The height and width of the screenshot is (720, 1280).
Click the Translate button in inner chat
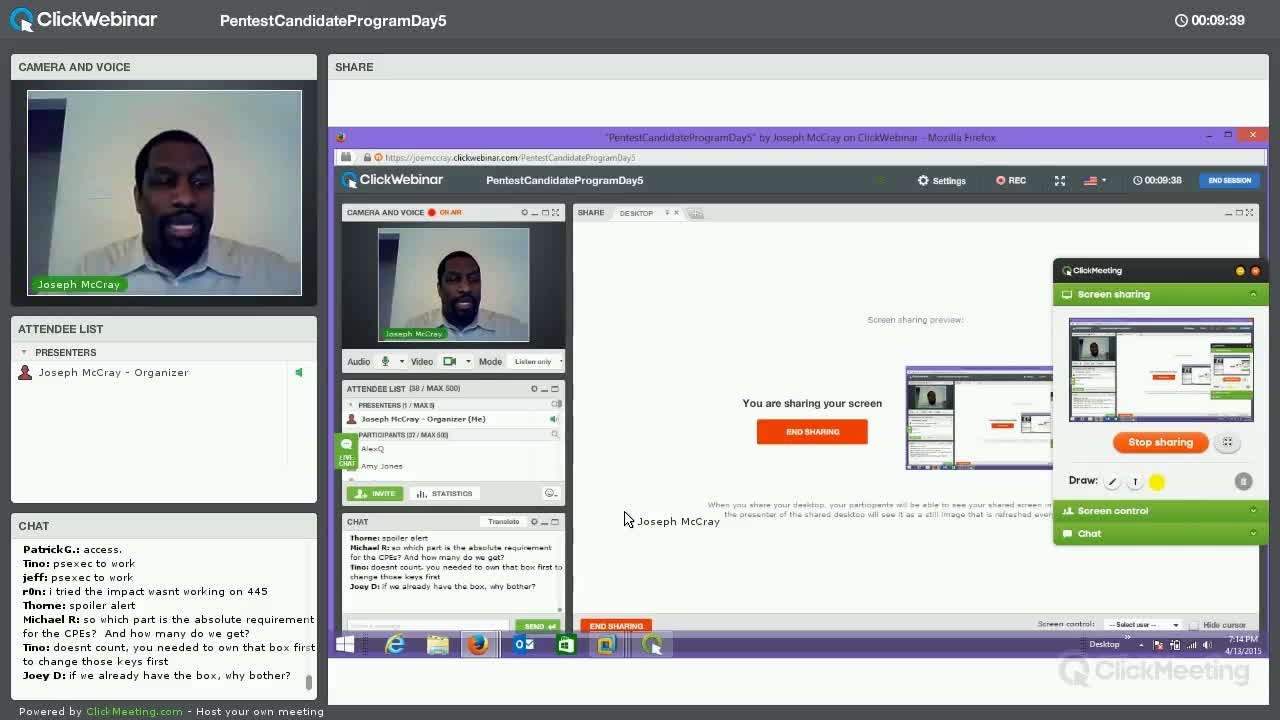click(x=503, y=521)
